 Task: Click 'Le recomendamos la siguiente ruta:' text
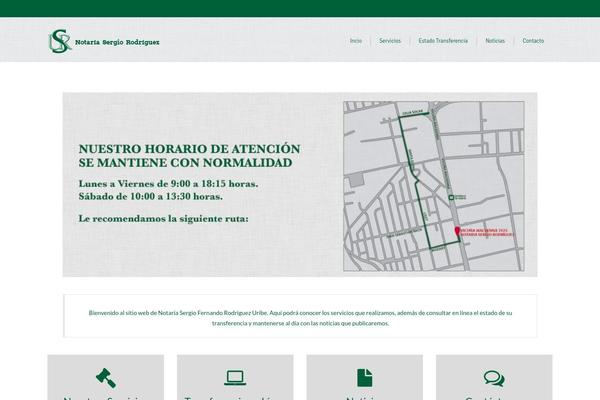(163, 219)
